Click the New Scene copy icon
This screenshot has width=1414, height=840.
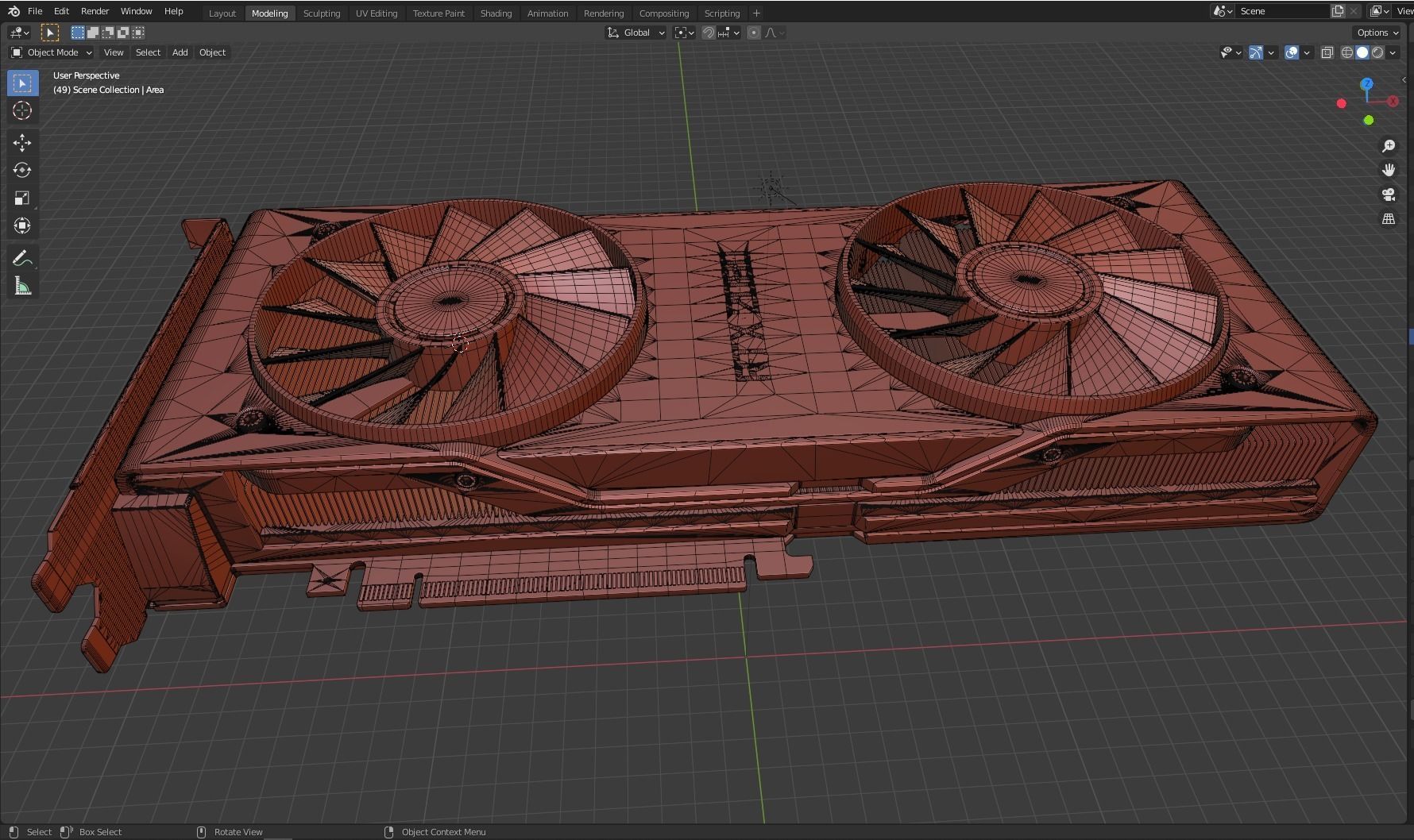pos(1338,11)
